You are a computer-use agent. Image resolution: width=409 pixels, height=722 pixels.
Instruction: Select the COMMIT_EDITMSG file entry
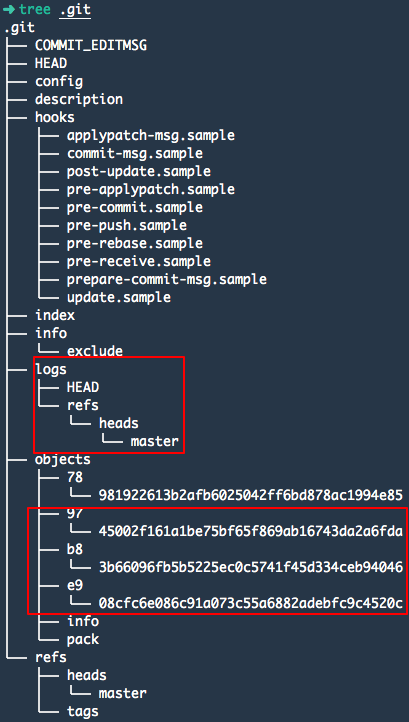pos(91,46)
